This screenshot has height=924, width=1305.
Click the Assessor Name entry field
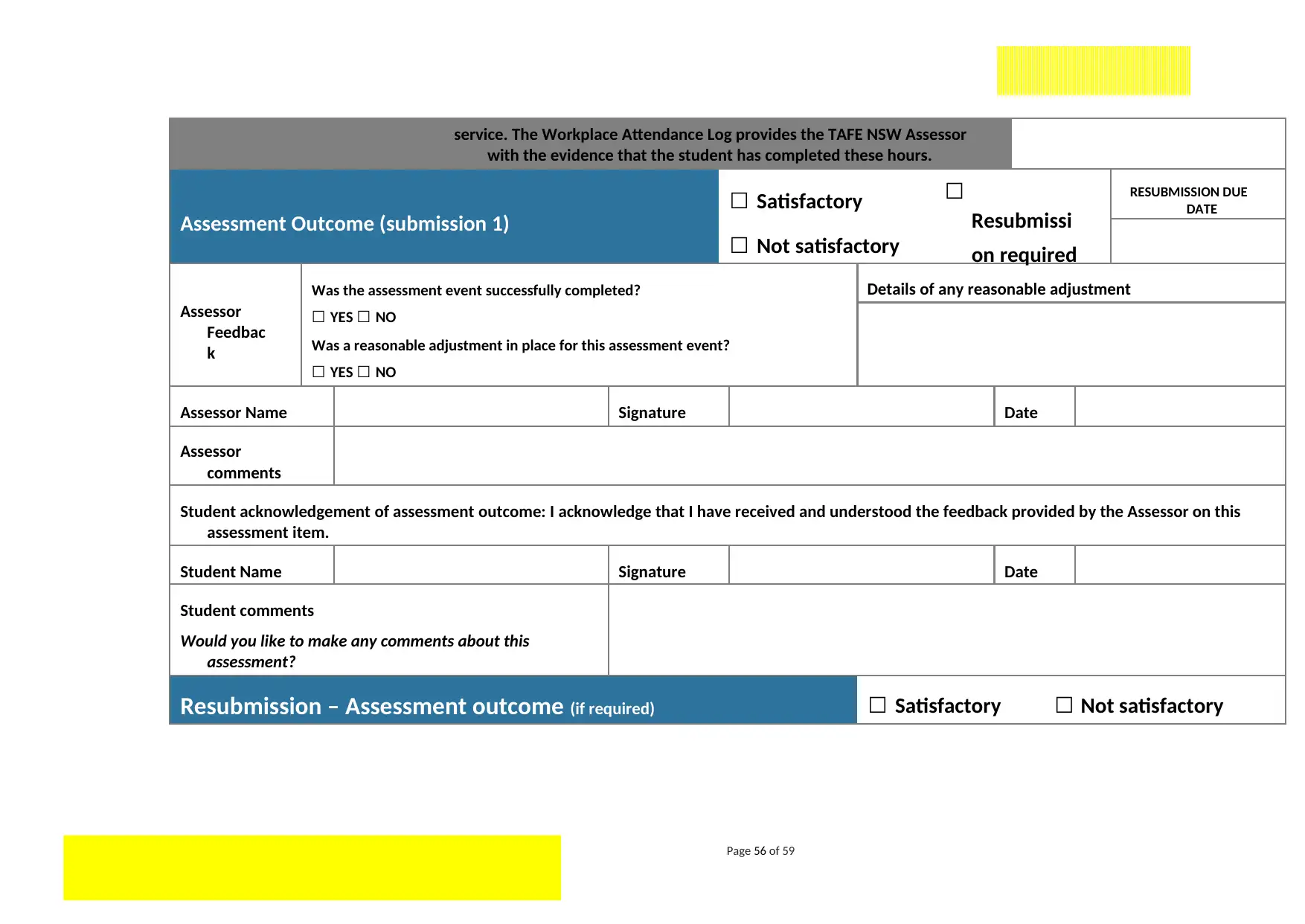[x=471, y=406]
